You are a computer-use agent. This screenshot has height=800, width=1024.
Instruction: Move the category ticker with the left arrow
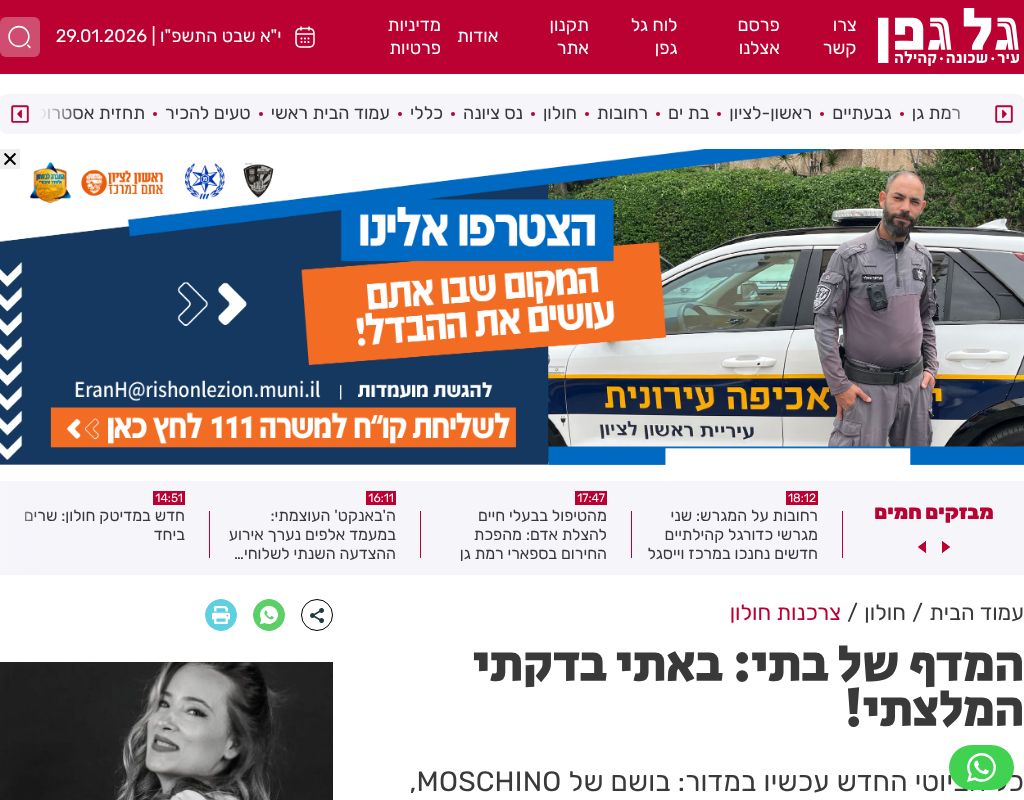tap(20, 114)
